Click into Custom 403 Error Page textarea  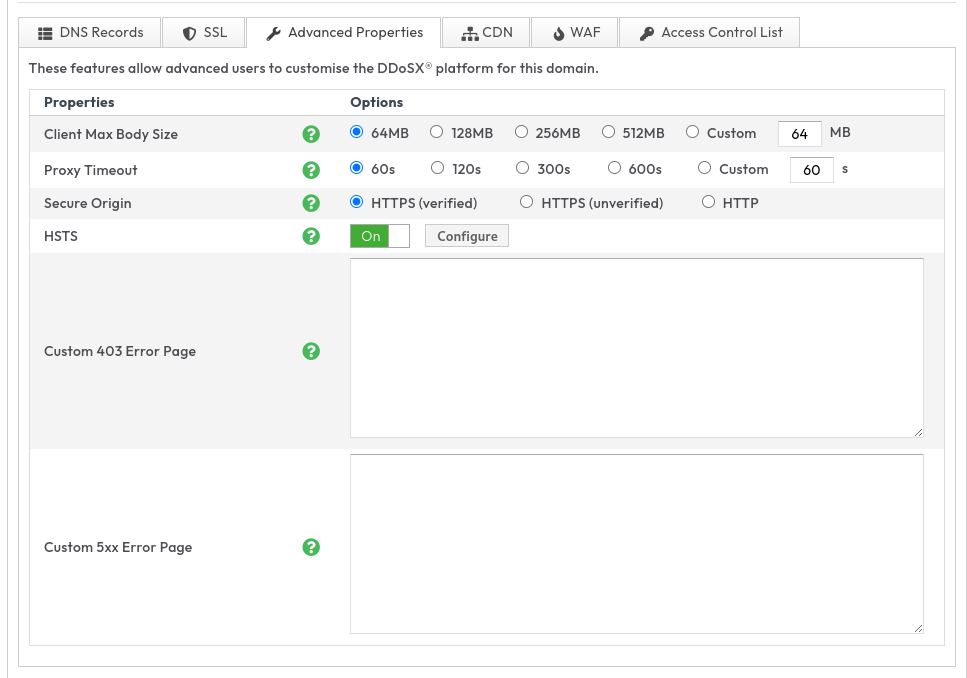coord(636,348)
